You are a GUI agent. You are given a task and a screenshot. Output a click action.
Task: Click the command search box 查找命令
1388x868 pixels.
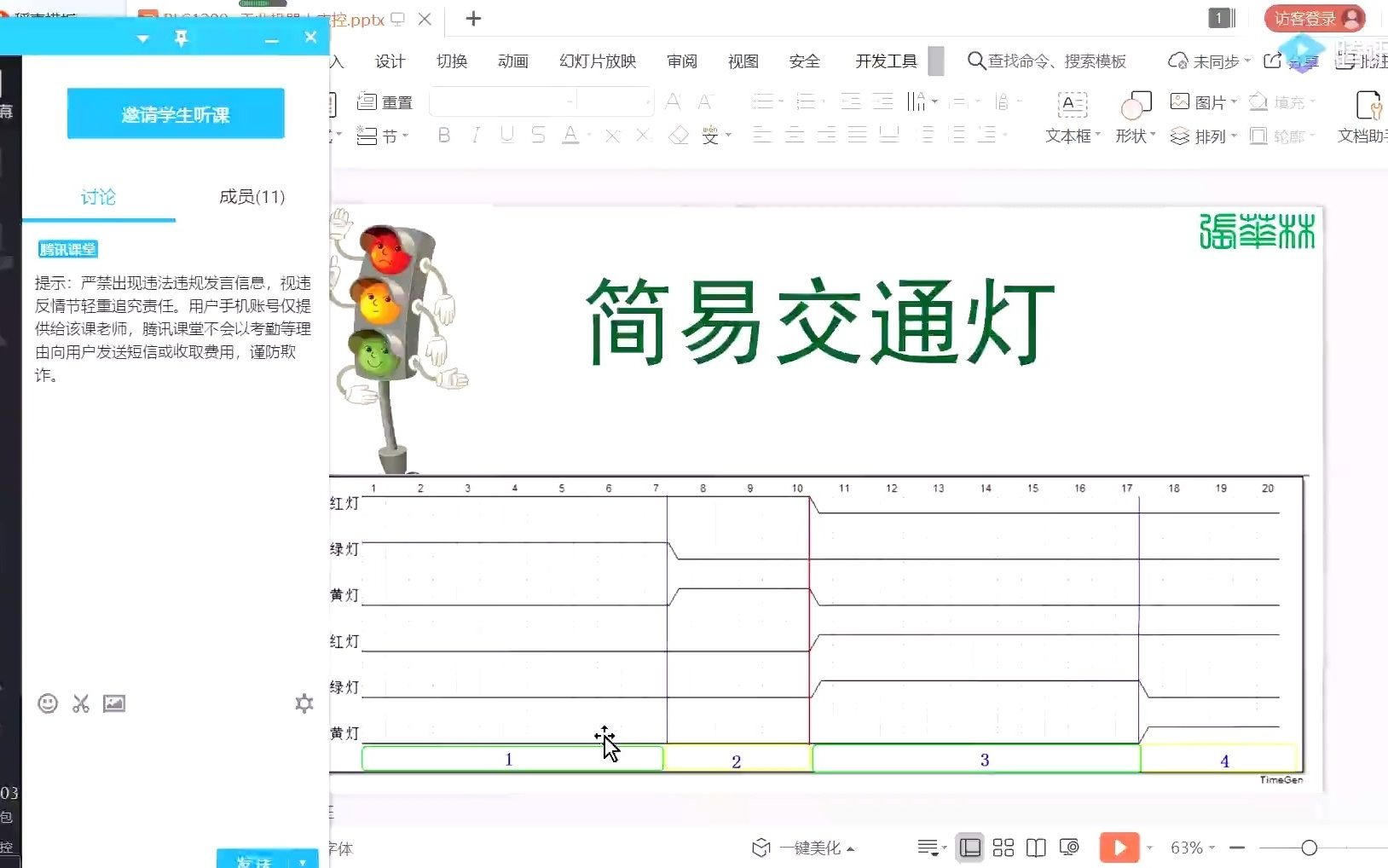(x=1047, y=61)
